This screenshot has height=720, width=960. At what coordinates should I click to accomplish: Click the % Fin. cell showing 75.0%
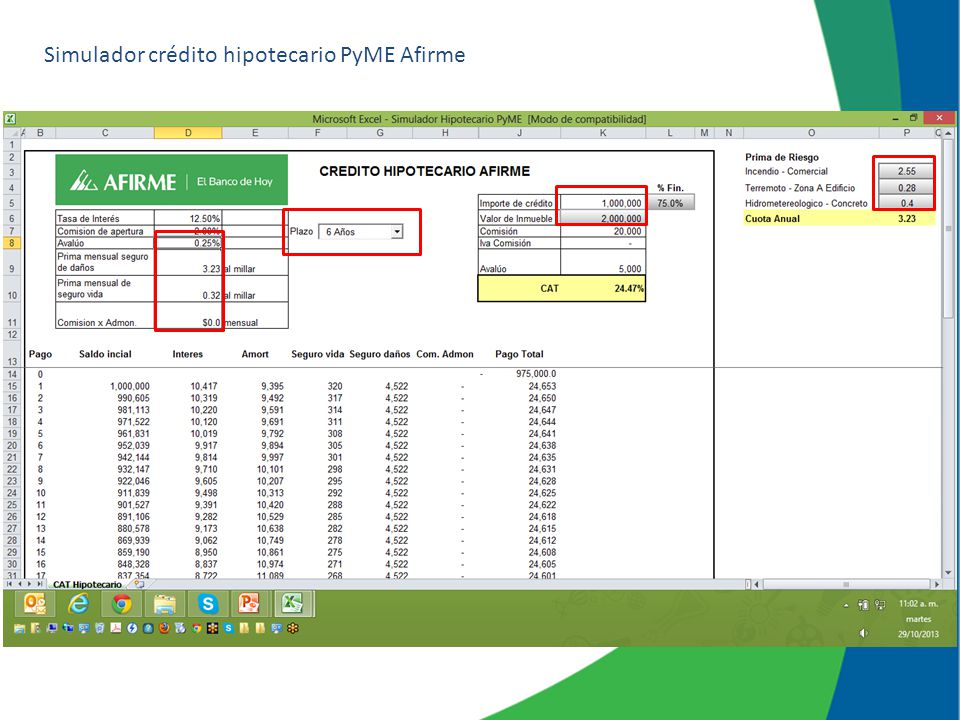click(670, 203)
